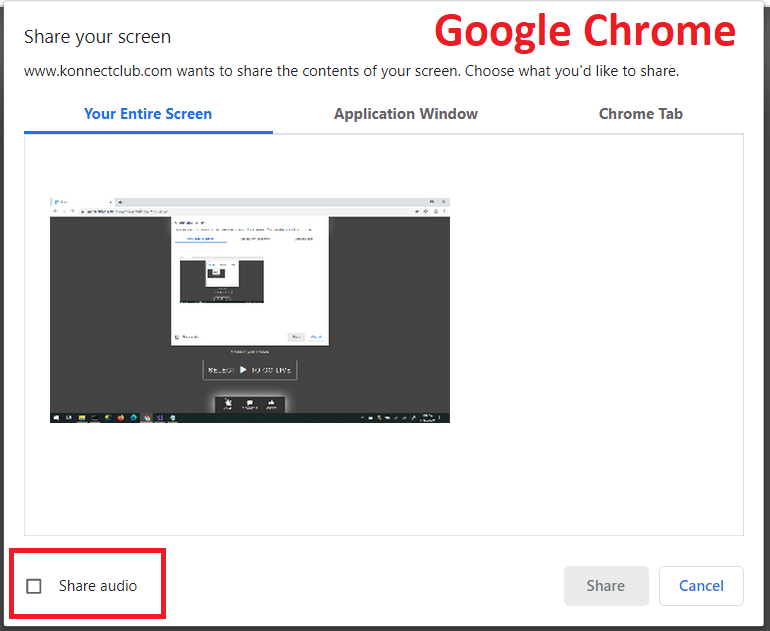Image resolution: width=770 pixels, height=631 pixels.
Task: Click the chat bubble icon in the preview
Action: click(249, 404)
